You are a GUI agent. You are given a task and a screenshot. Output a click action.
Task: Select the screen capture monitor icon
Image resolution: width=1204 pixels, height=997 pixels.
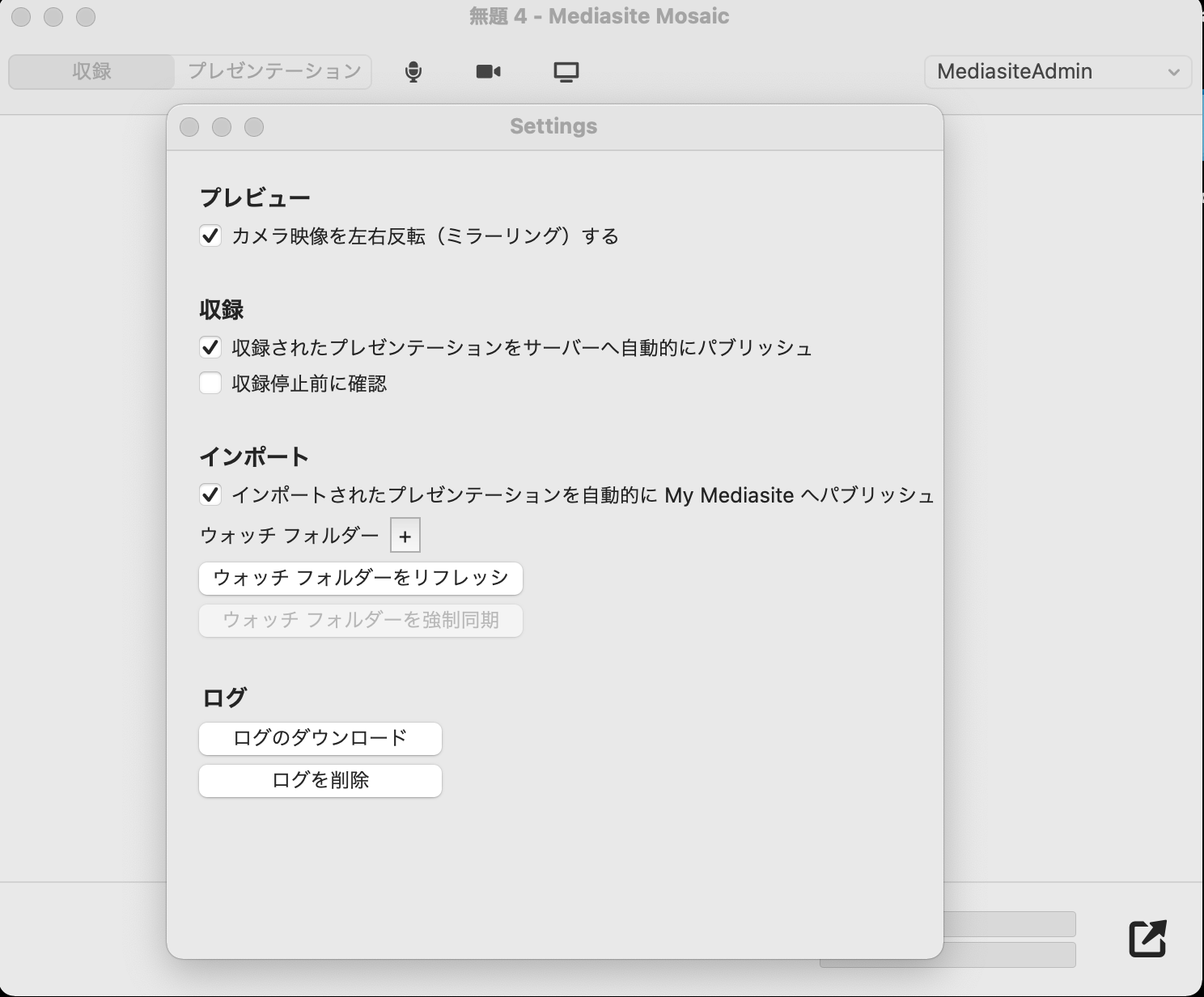point(566,72)
